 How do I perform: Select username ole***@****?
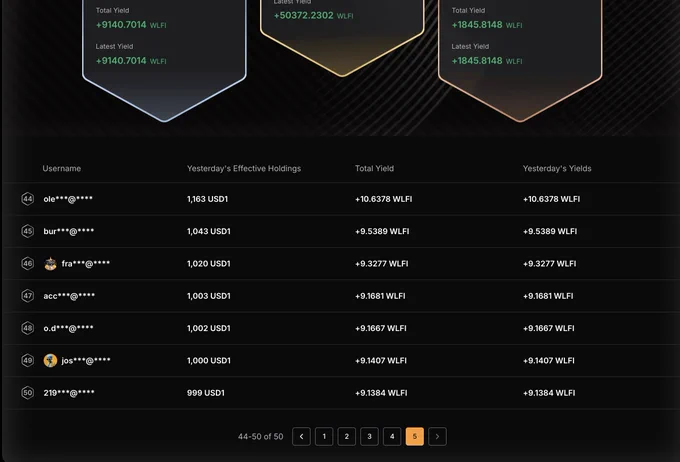click(x=68, y=199)
